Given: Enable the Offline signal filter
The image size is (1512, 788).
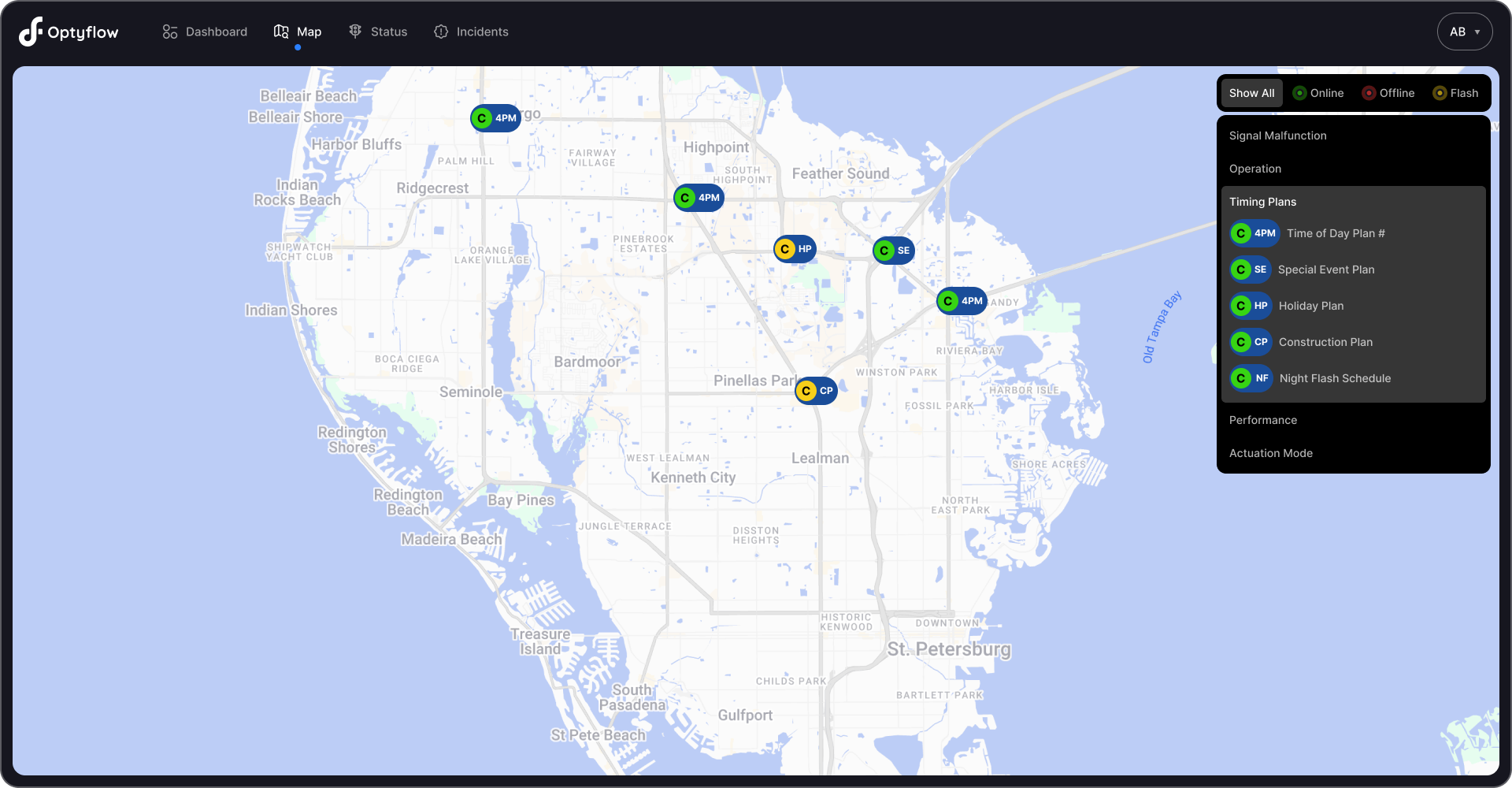Looking at the screenshot, I should [x=1388, y=93].
